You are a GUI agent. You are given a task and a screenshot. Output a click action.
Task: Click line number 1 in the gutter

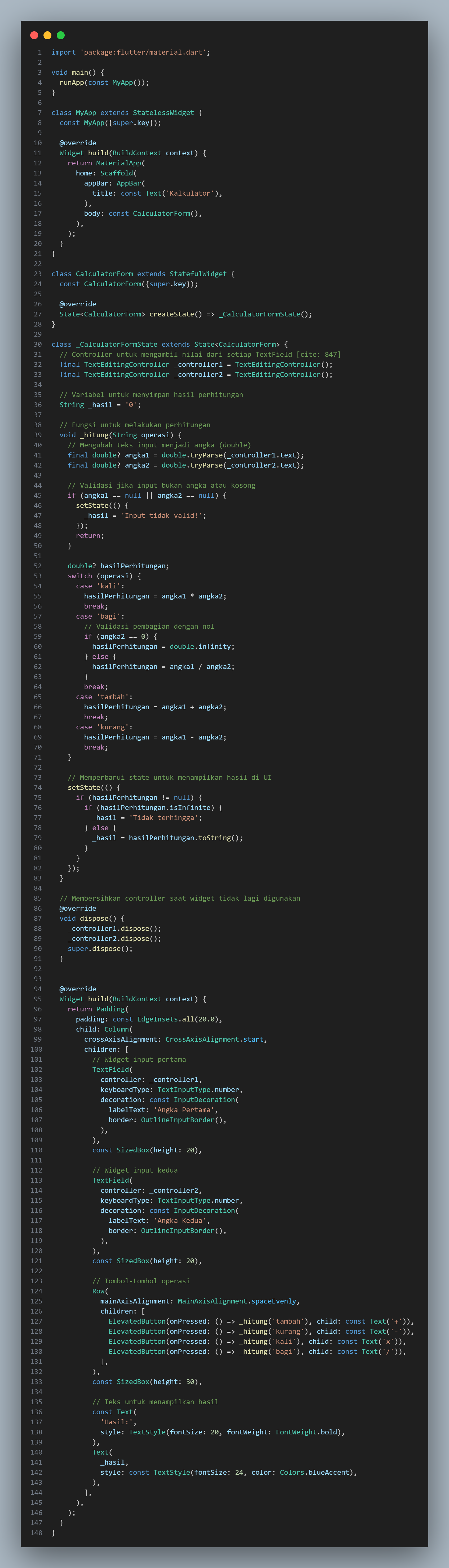[39, 52]
